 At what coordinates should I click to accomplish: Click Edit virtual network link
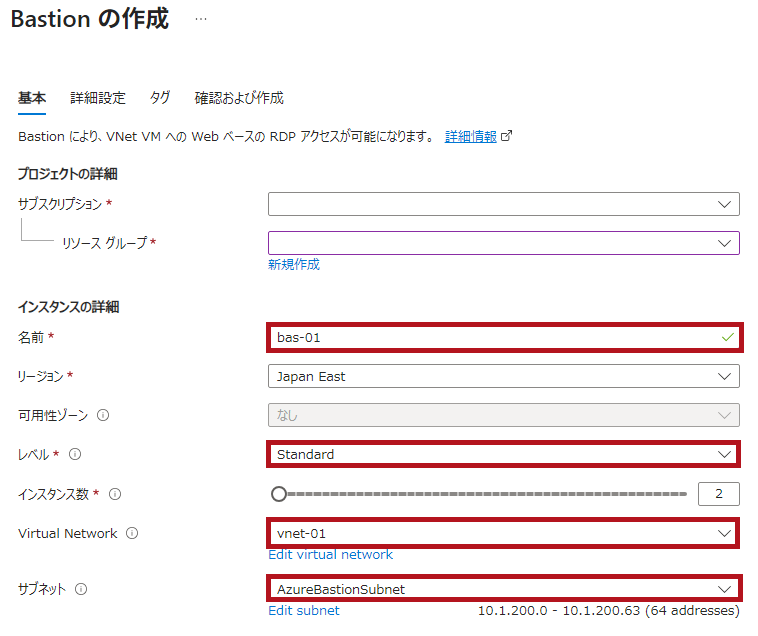tap(331, 554)
